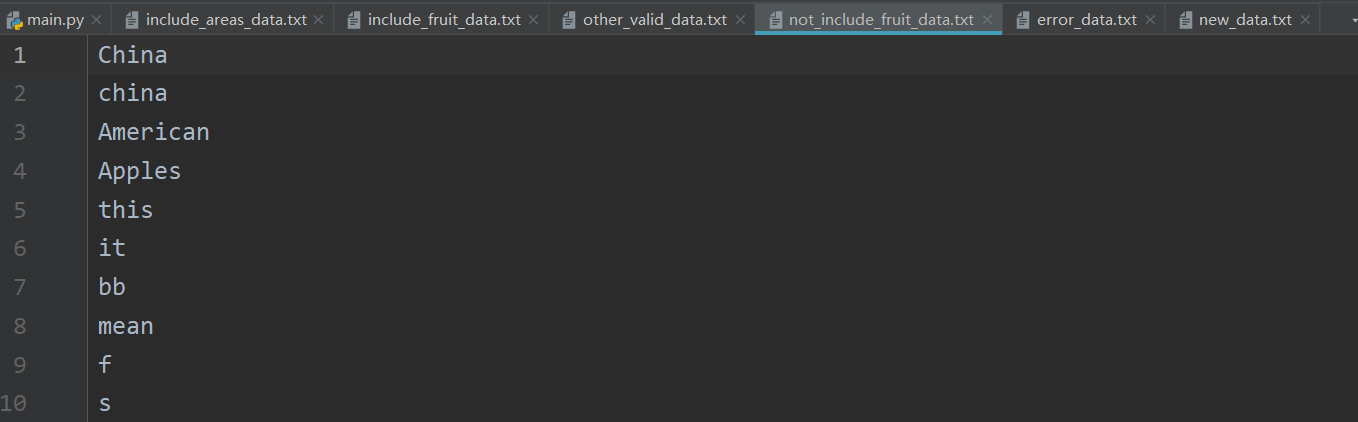Screen dimensions: 1358x422
Task: Click the text "bb" on line 7
Action: 112,287
